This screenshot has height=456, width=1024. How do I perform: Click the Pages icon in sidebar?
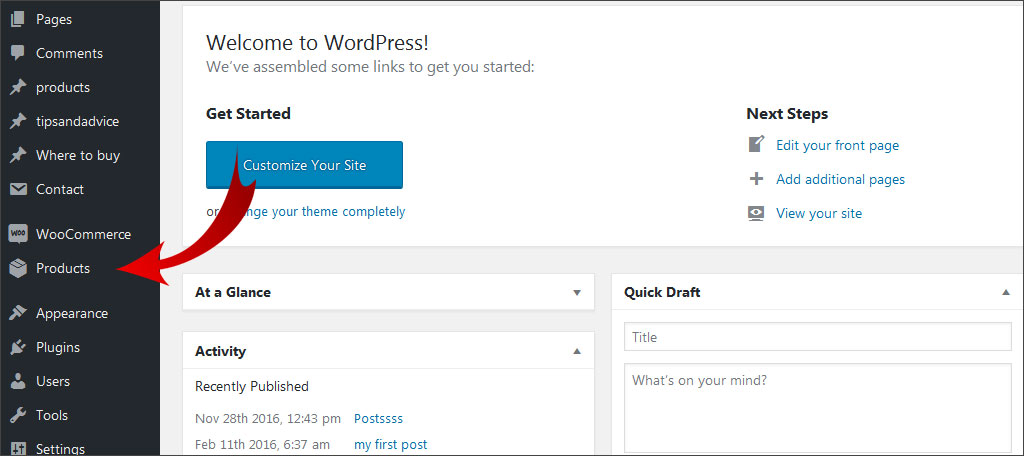tap(18, 19)
